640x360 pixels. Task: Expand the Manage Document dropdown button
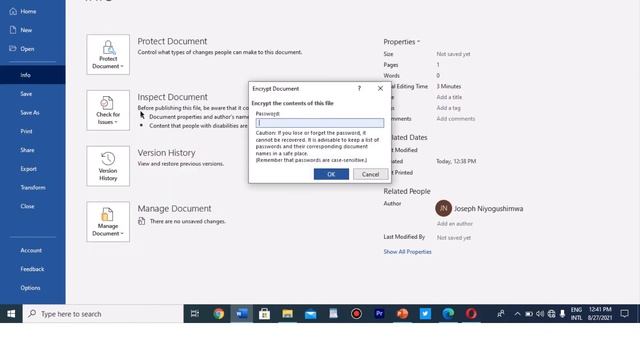[x=108, y=222]
